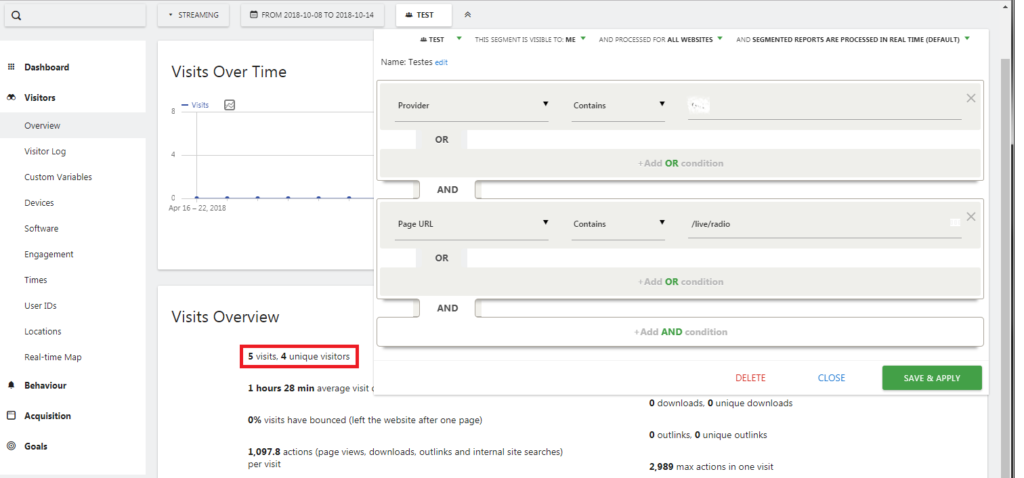Click the Visitors binoculars icon
Viewport: 1024px width, 478px height.
pos(11,98)
